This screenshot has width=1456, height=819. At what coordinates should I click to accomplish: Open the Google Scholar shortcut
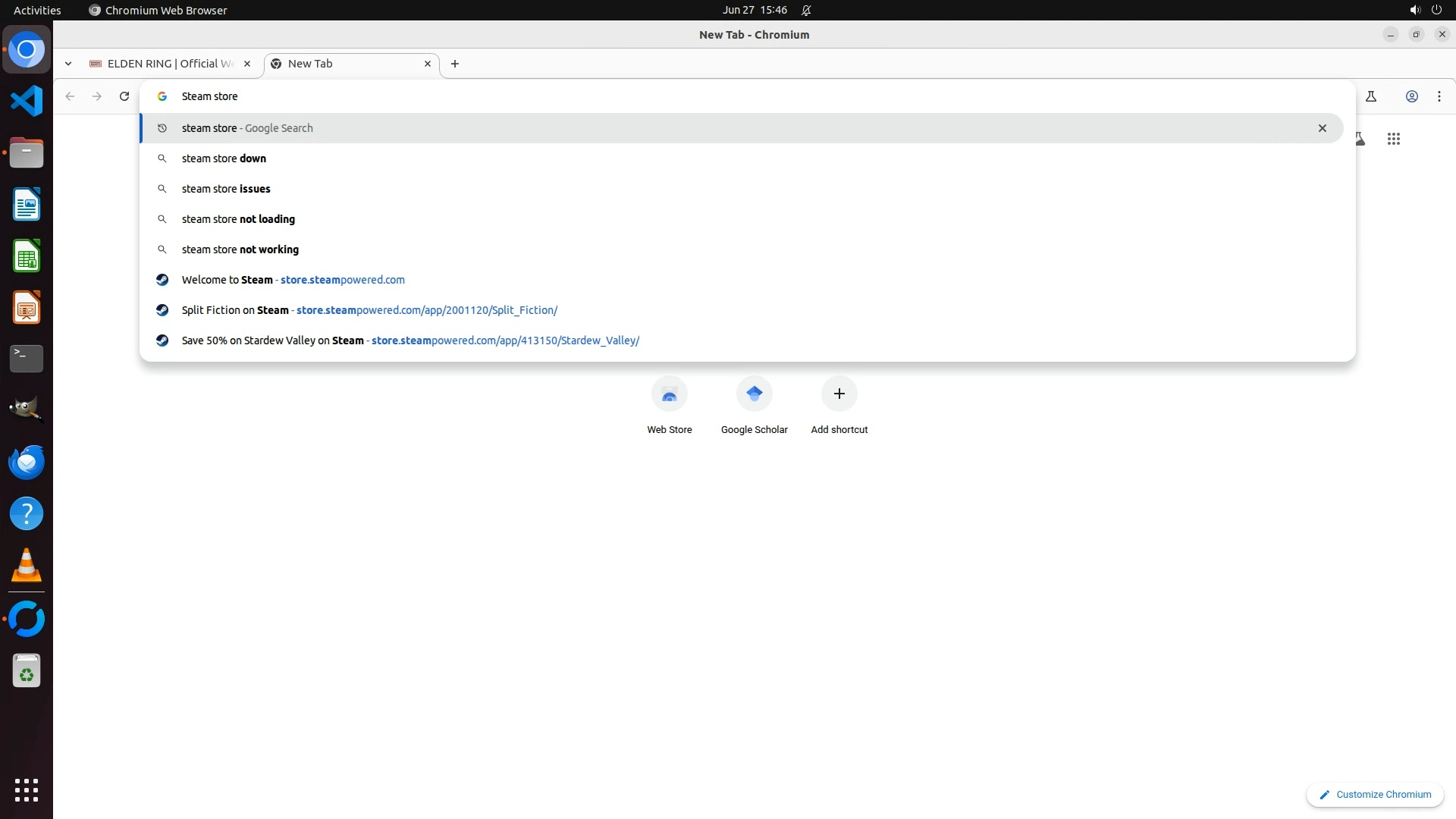pyautogui.click(x=754, y=394)
